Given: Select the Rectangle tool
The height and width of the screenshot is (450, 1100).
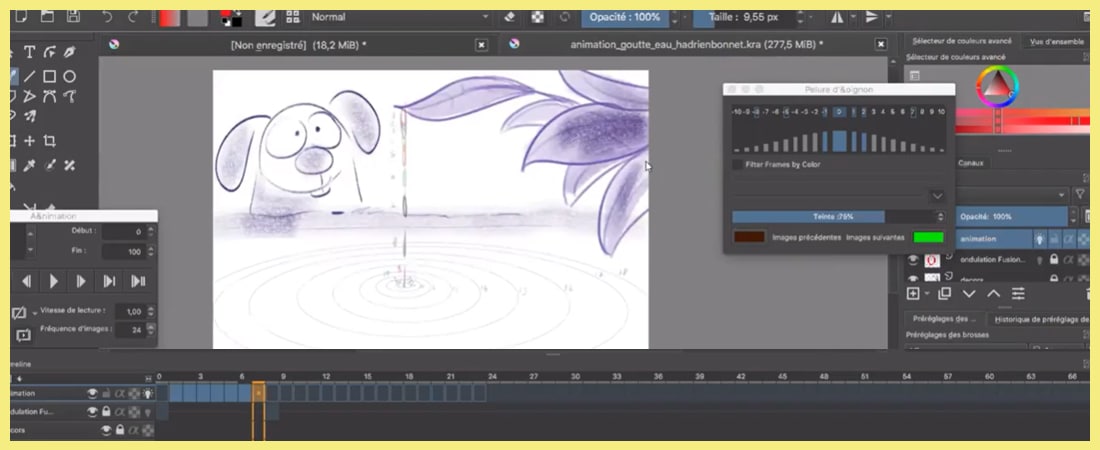Looking at the screenshot, I should pos(49,77).
